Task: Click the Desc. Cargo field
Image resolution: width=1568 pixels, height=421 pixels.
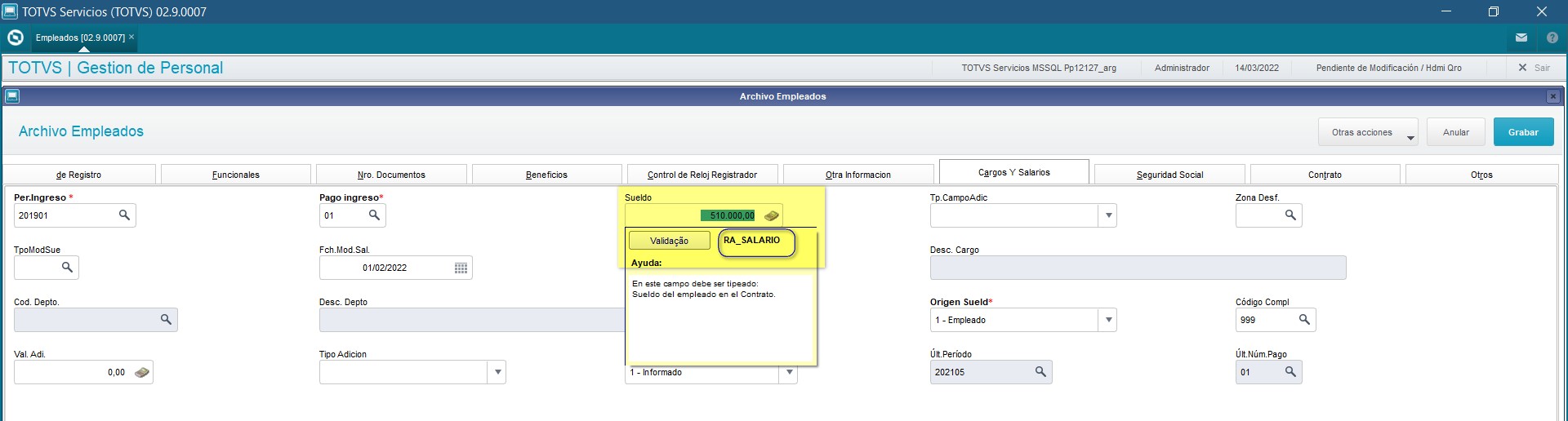Action: [1138, 268]
